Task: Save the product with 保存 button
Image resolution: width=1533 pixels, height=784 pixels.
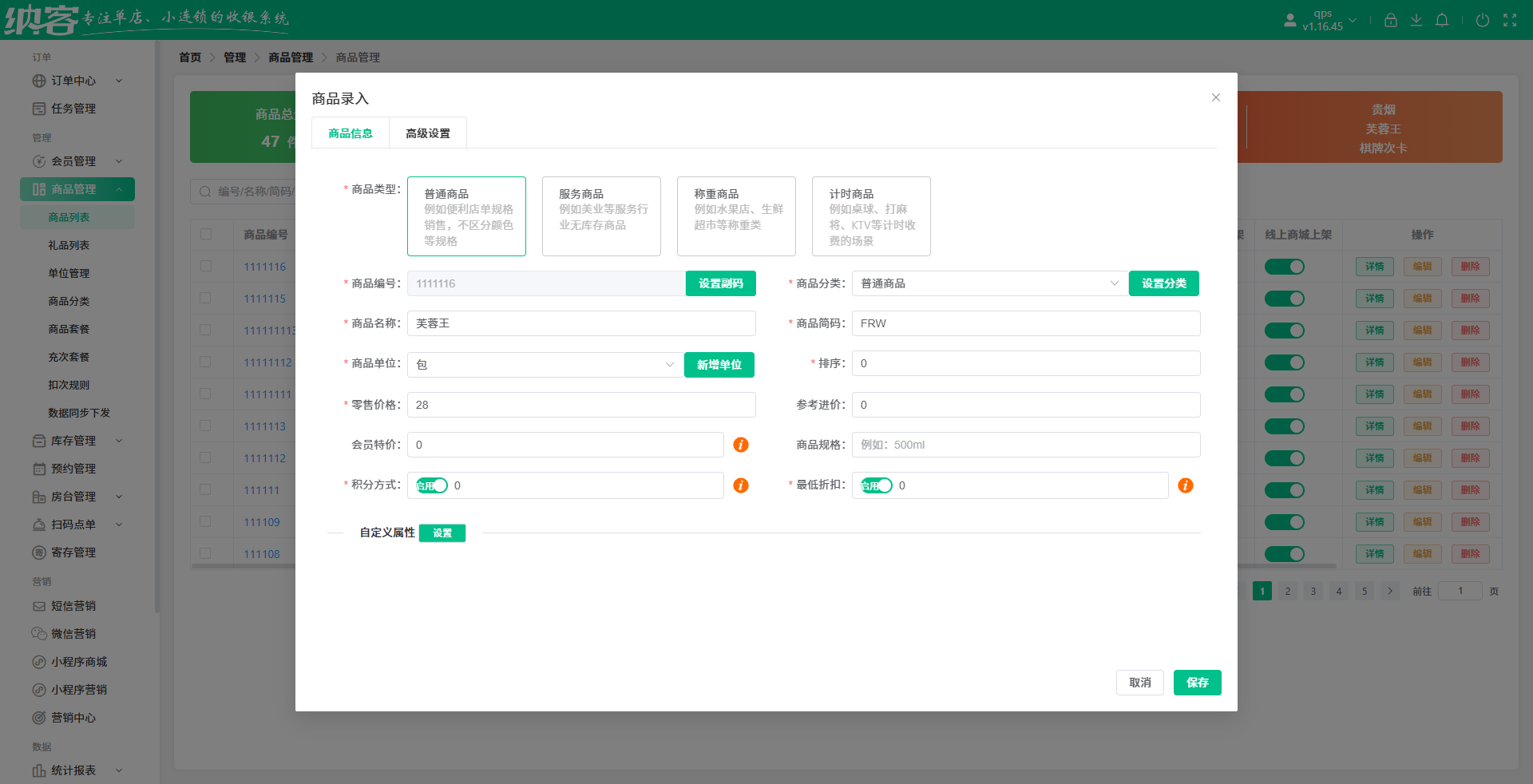Action: click(x=1198, y=683)
